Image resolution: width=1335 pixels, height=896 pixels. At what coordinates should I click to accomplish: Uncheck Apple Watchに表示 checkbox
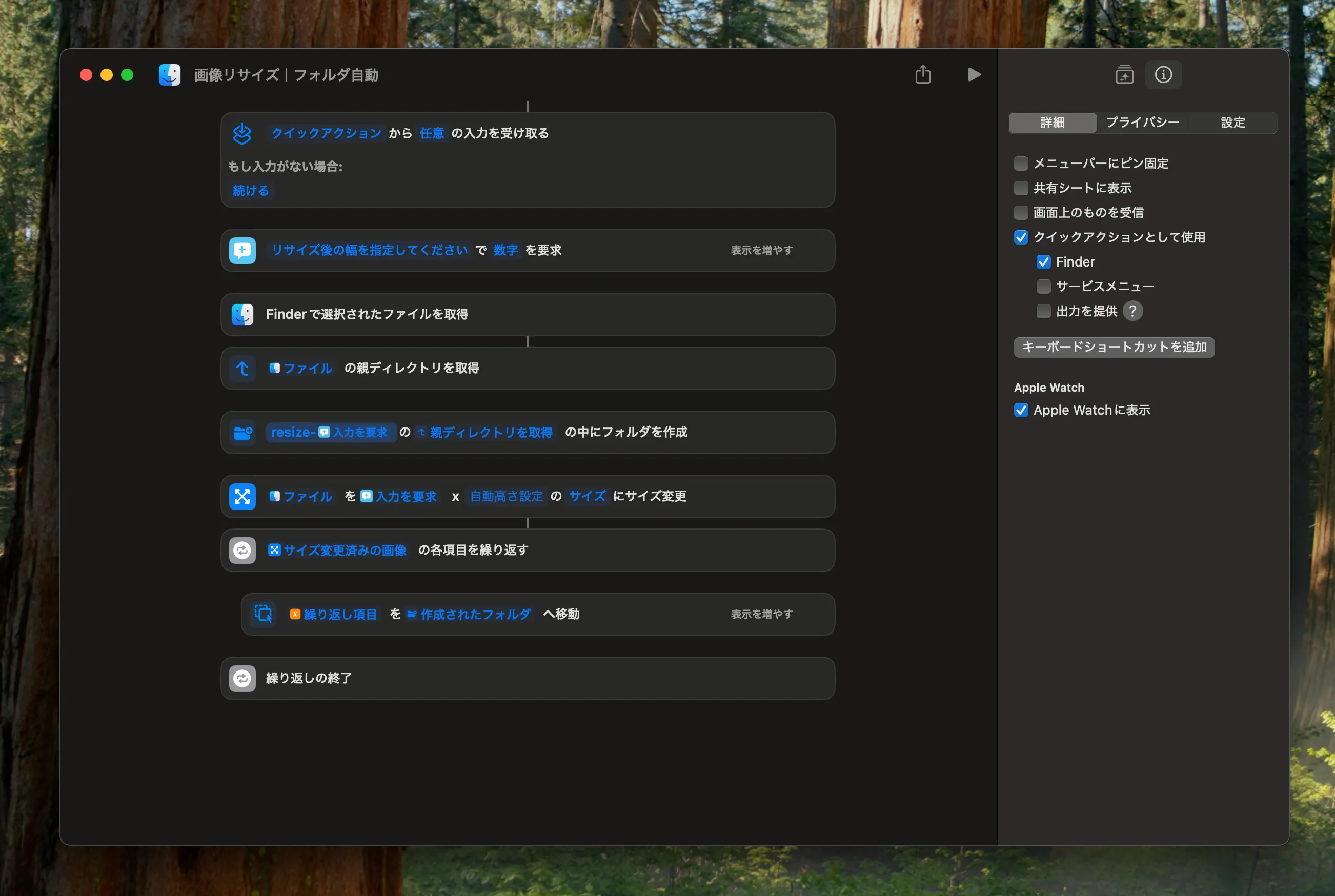[x=1021, y=410]
